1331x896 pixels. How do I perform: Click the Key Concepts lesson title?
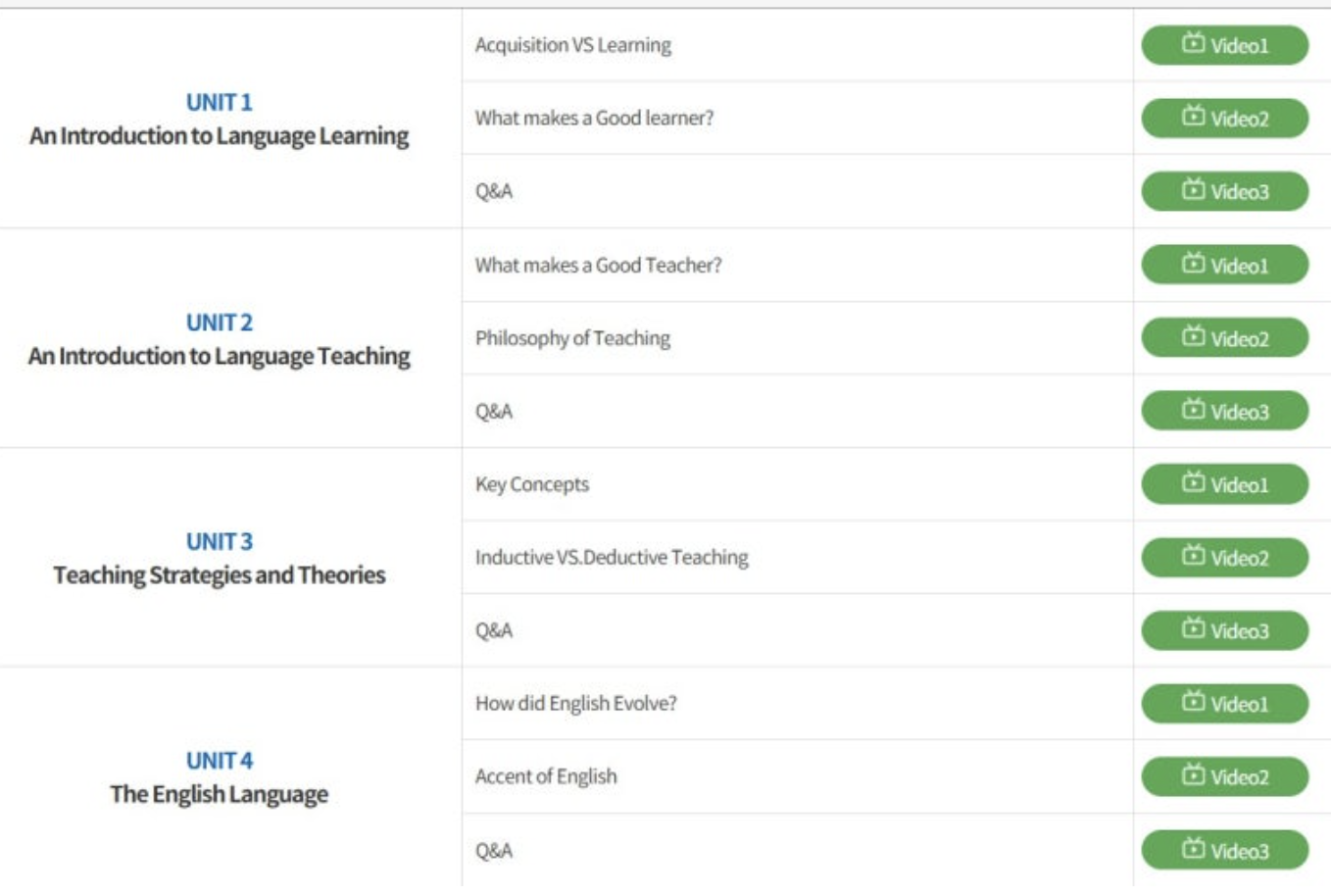click(x=531, y=484)
